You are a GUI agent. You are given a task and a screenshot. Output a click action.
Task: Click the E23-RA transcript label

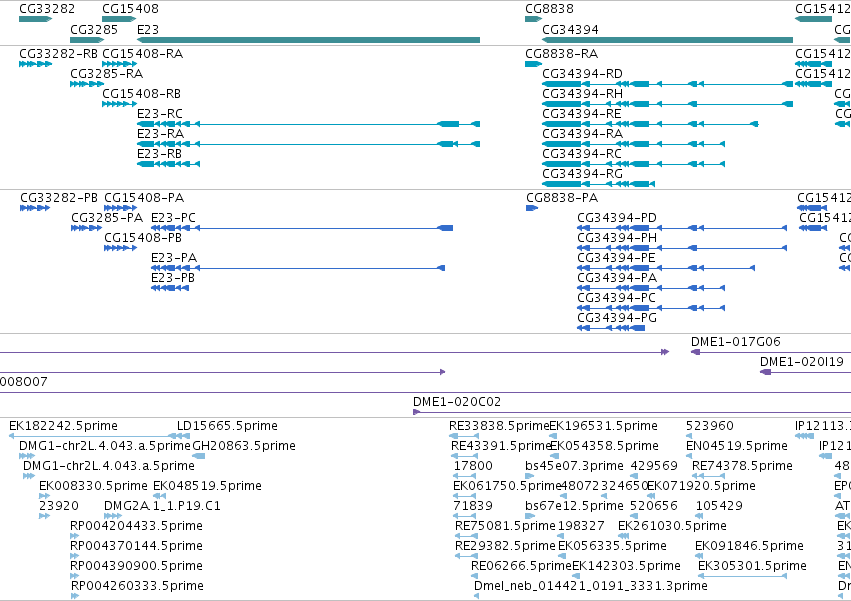(161, 134)
